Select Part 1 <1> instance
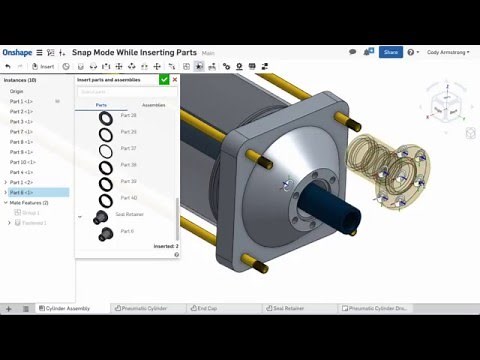 21,101
